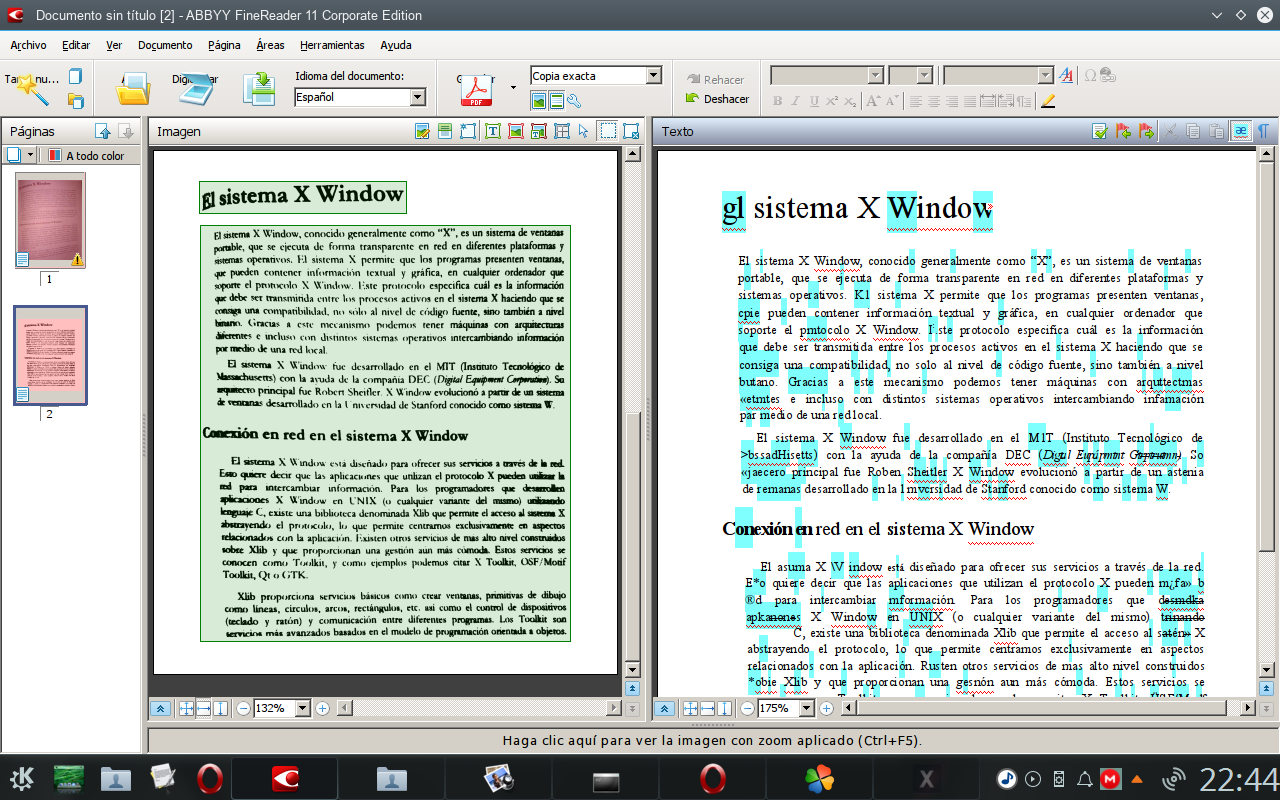Open the Documento menu
Viewport: 1280px width, 800px height.
pyautogui.click(x=165, y=45)
